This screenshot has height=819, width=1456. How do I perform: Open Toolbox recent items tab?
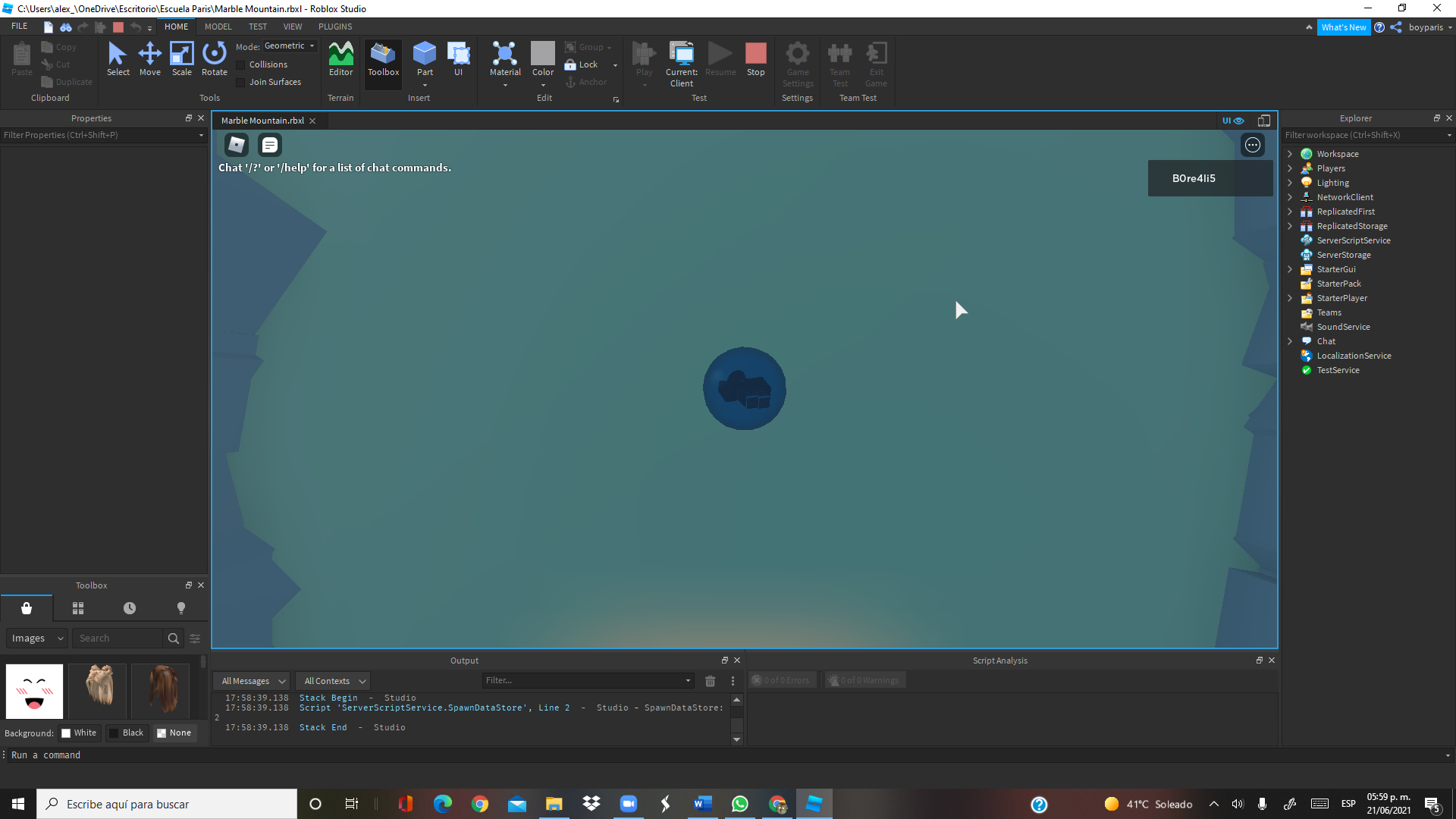130,608
